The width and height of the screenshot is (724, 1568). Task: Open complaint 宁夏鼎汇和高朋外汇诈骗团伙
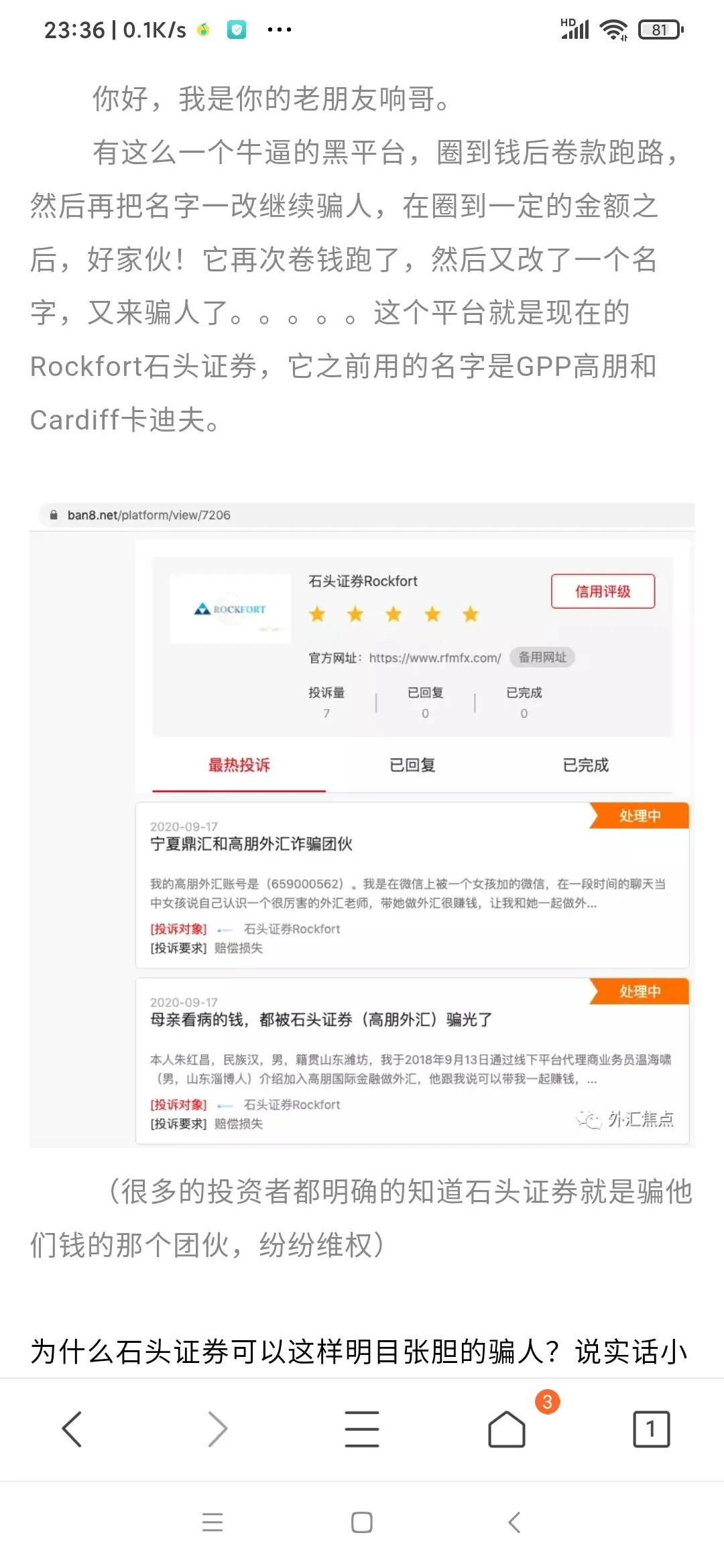tap(251, 844)
